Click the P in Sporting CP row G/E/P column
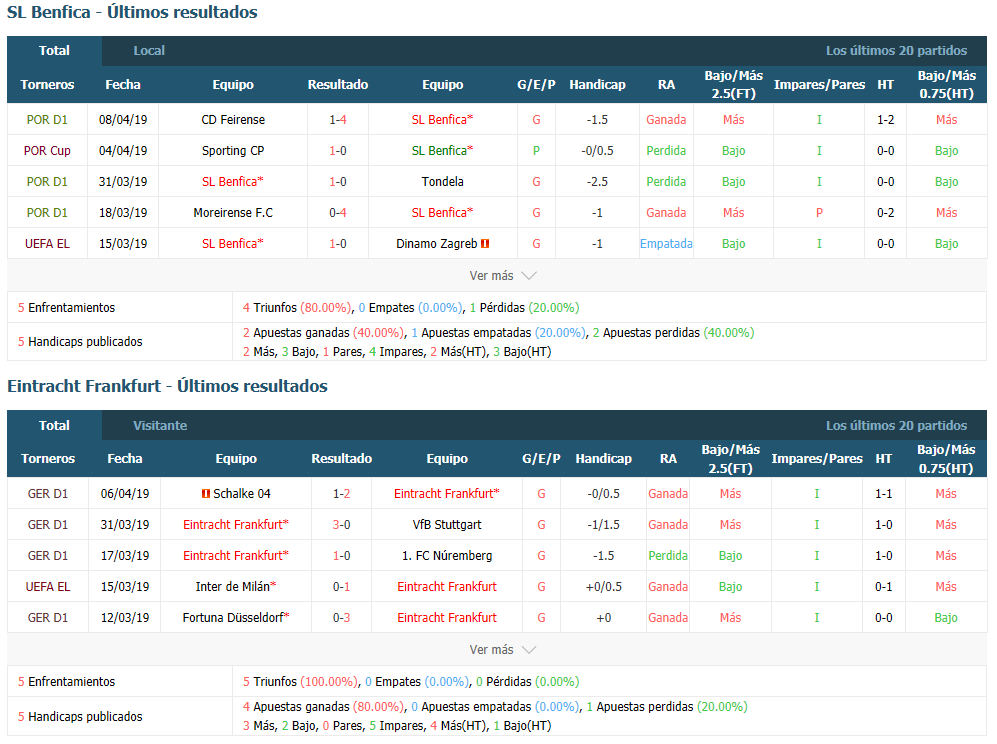 pyautogui.click(x=536, y=151)
